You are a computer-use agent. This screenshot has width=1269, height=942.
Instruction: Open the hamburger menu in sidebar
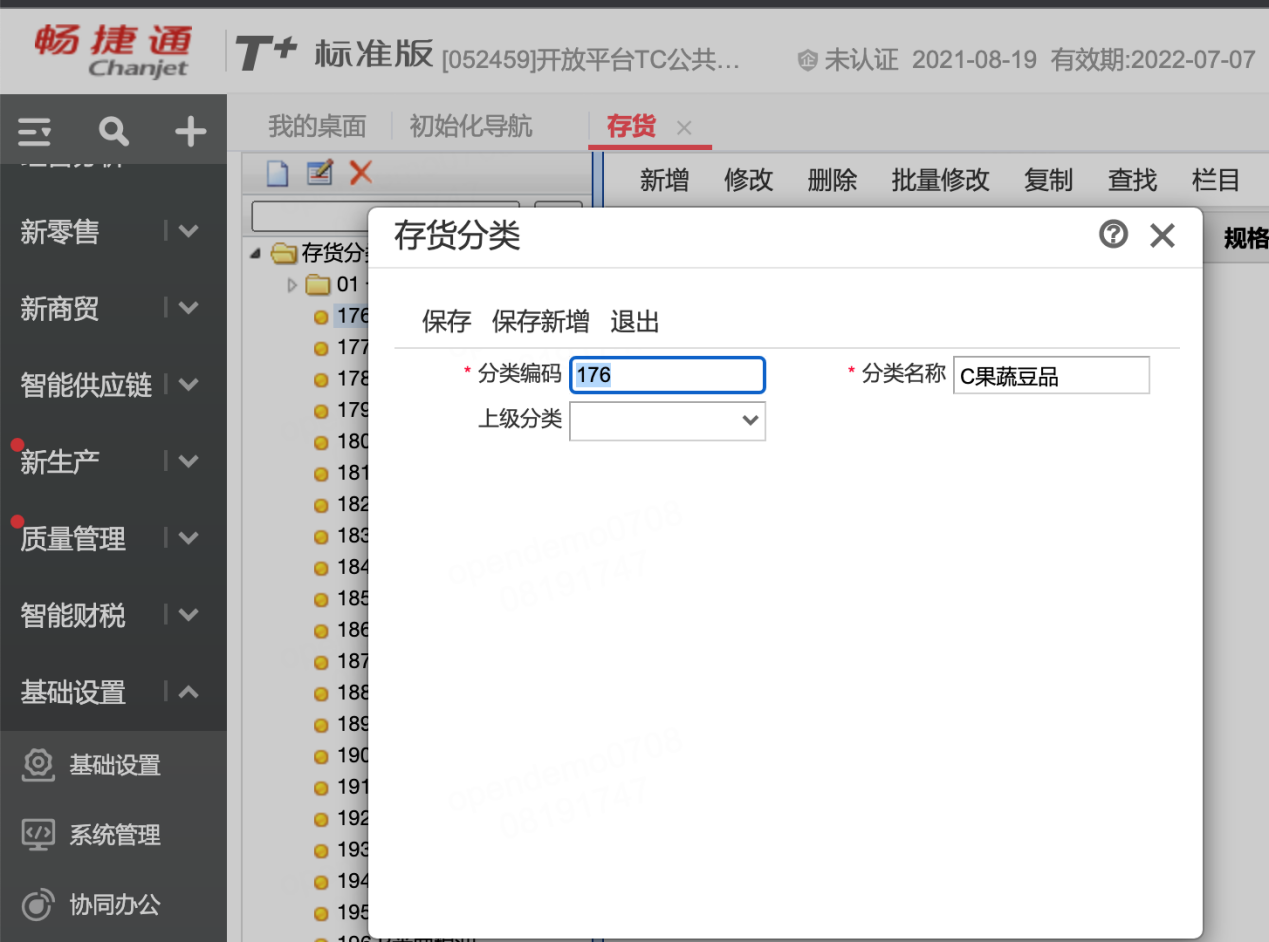(x=34, y=131)
